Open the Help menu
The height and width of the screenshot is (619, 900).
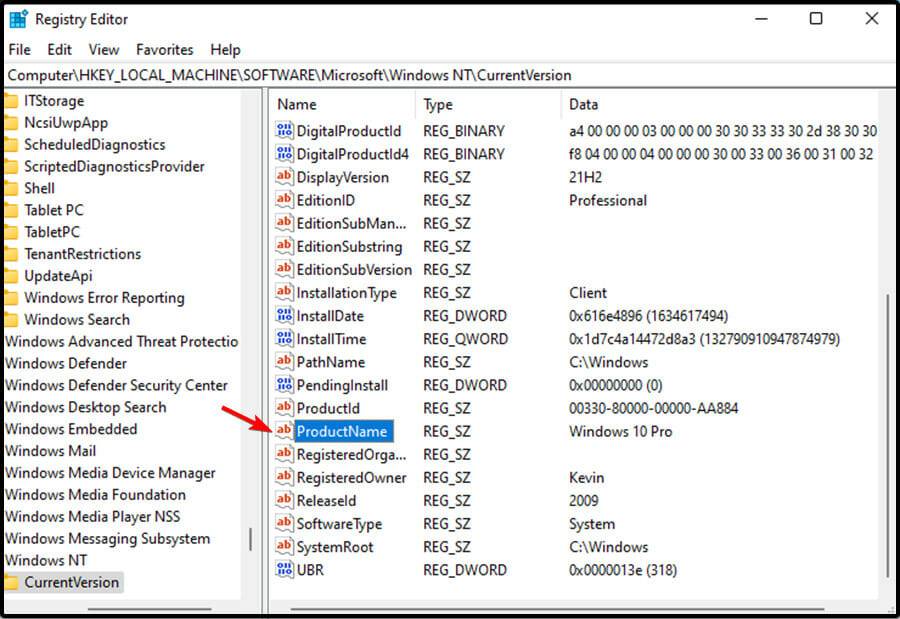[225, 49]
